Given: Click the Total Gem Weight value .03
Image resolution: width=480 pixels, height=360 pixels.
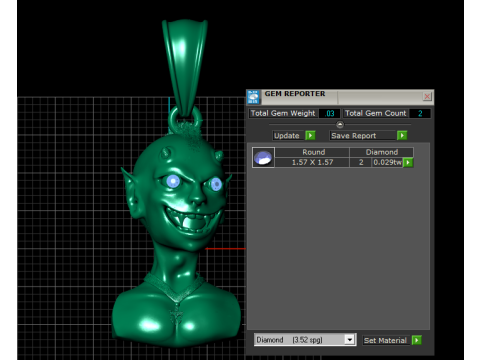Looking at the screenshot, I should click(329, 113).
